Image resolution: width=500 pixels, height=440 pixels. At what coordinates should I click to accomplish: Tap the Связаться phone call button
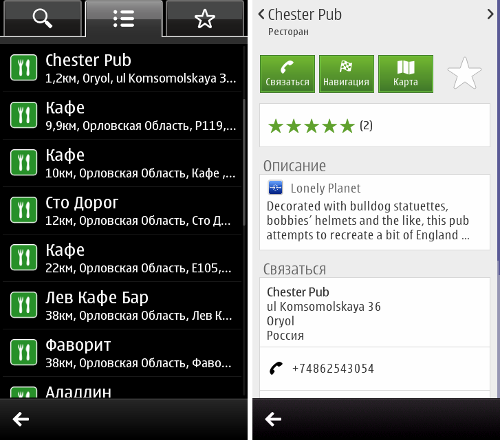point(287,74)
